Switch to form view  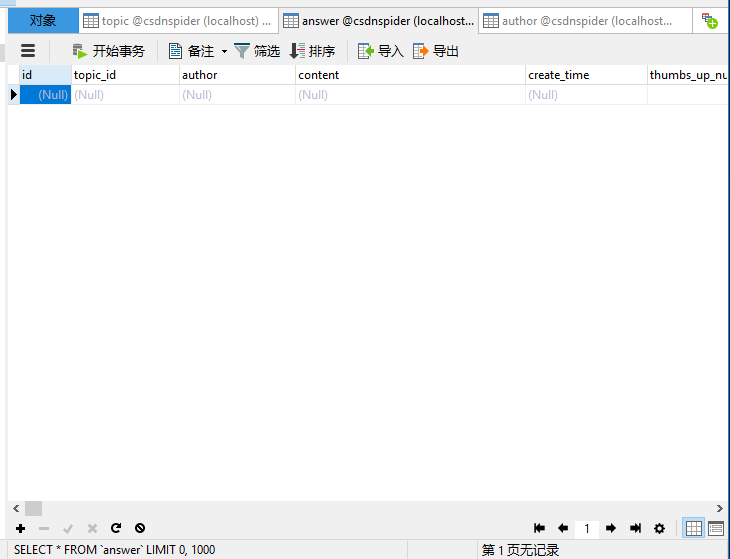tap(716, 528)
